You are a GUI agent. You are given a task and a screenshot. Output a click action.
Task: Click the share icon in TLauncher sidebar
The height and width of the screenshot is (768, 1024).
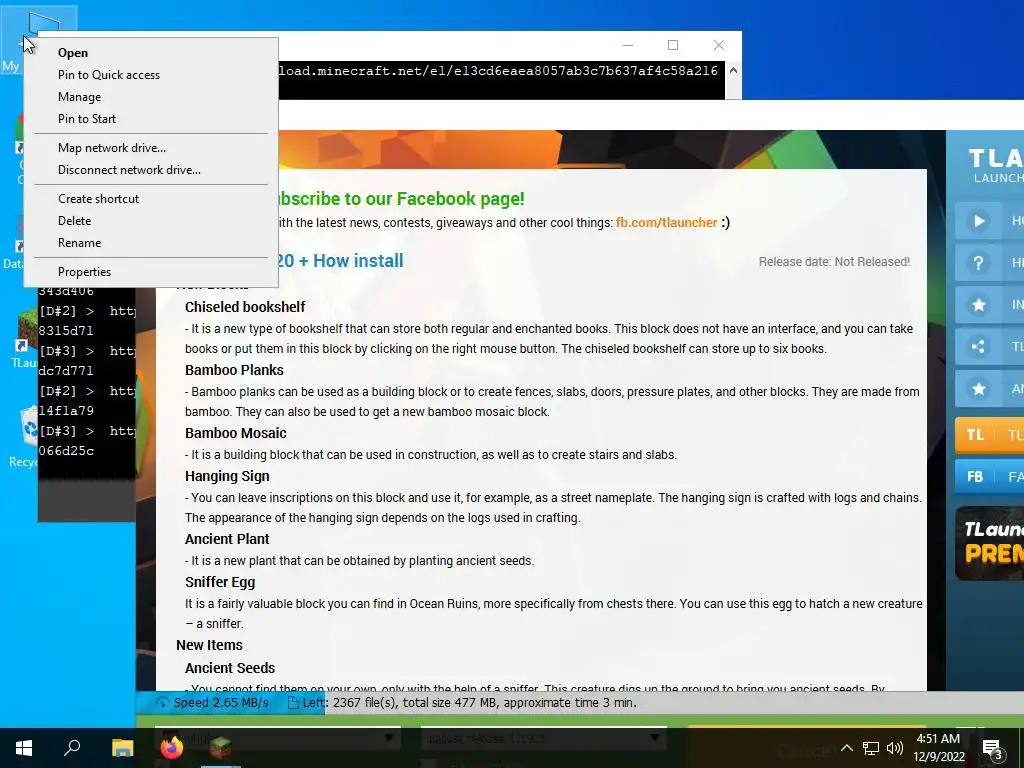978,347
